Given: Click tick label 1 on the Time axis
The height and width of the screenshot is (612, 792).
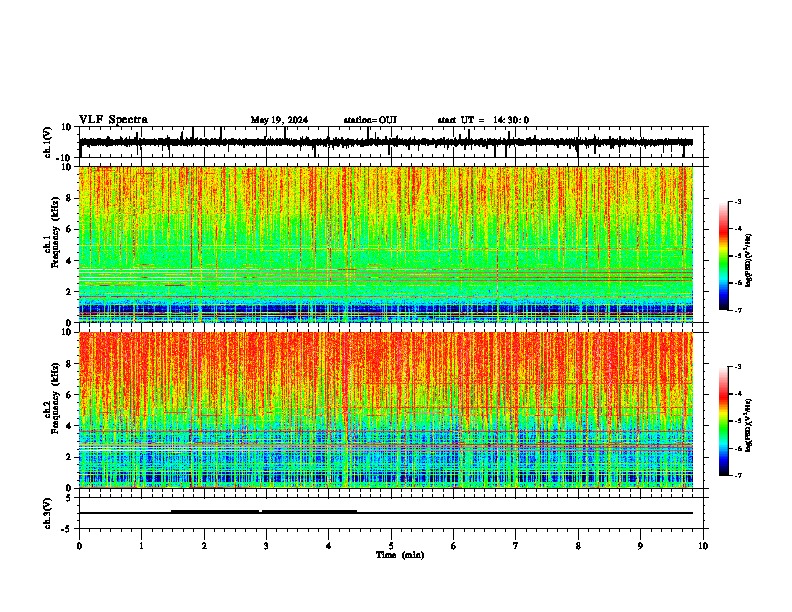Looking at the screenshot, I should pos(141,546).
